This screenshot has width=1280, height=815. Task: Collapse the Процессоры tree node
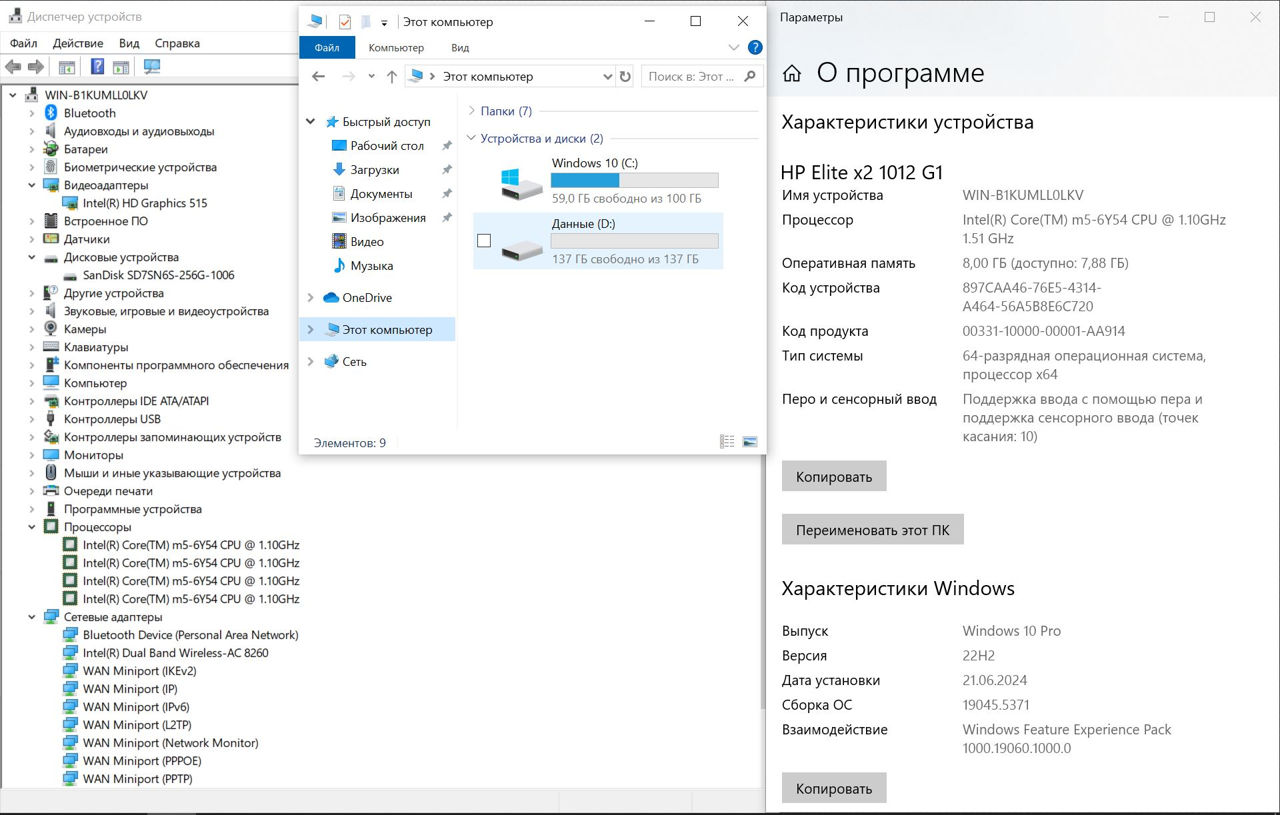32,527
